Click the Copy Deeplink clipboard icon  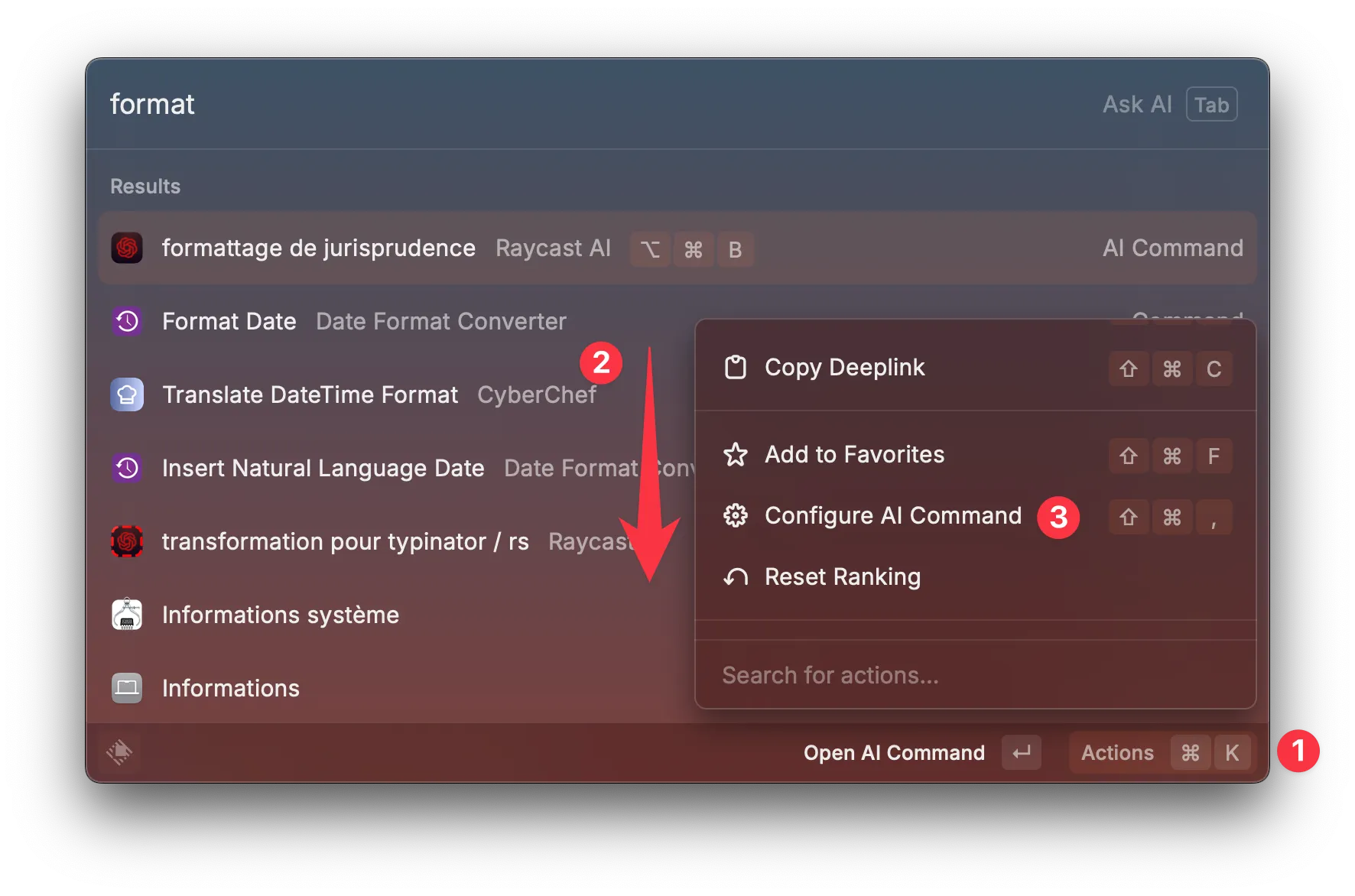click(736, 368)
